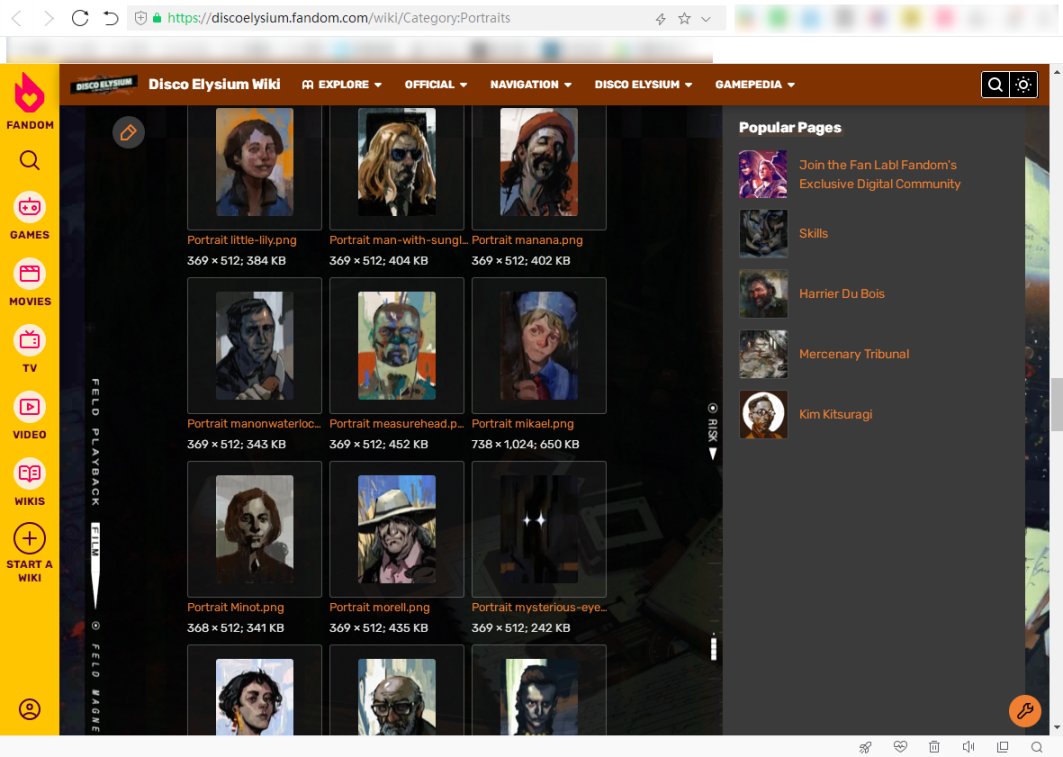
Task: Click the orange wrench tools button
Action: (x=1025, y=711)
